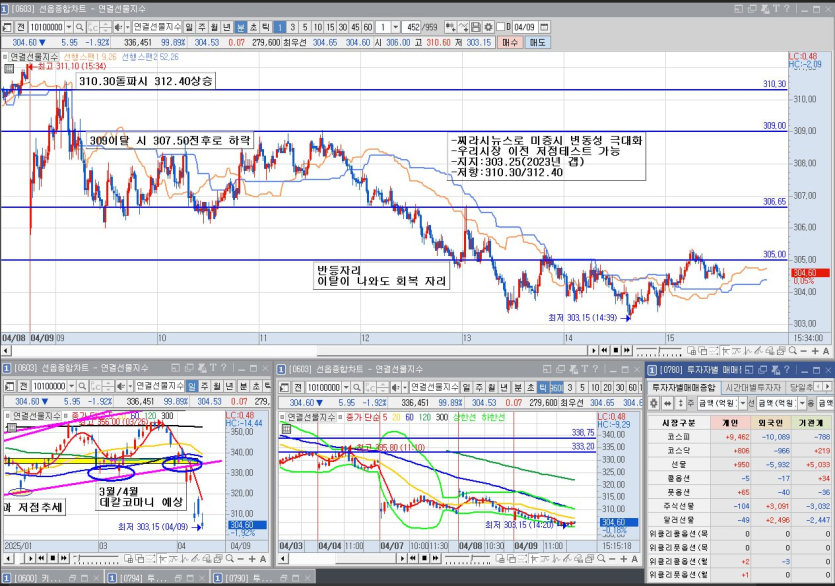Select the 월 (monthly) period in top chart
Viewport: 835px width, 586px height.
[x=215, y=27]
